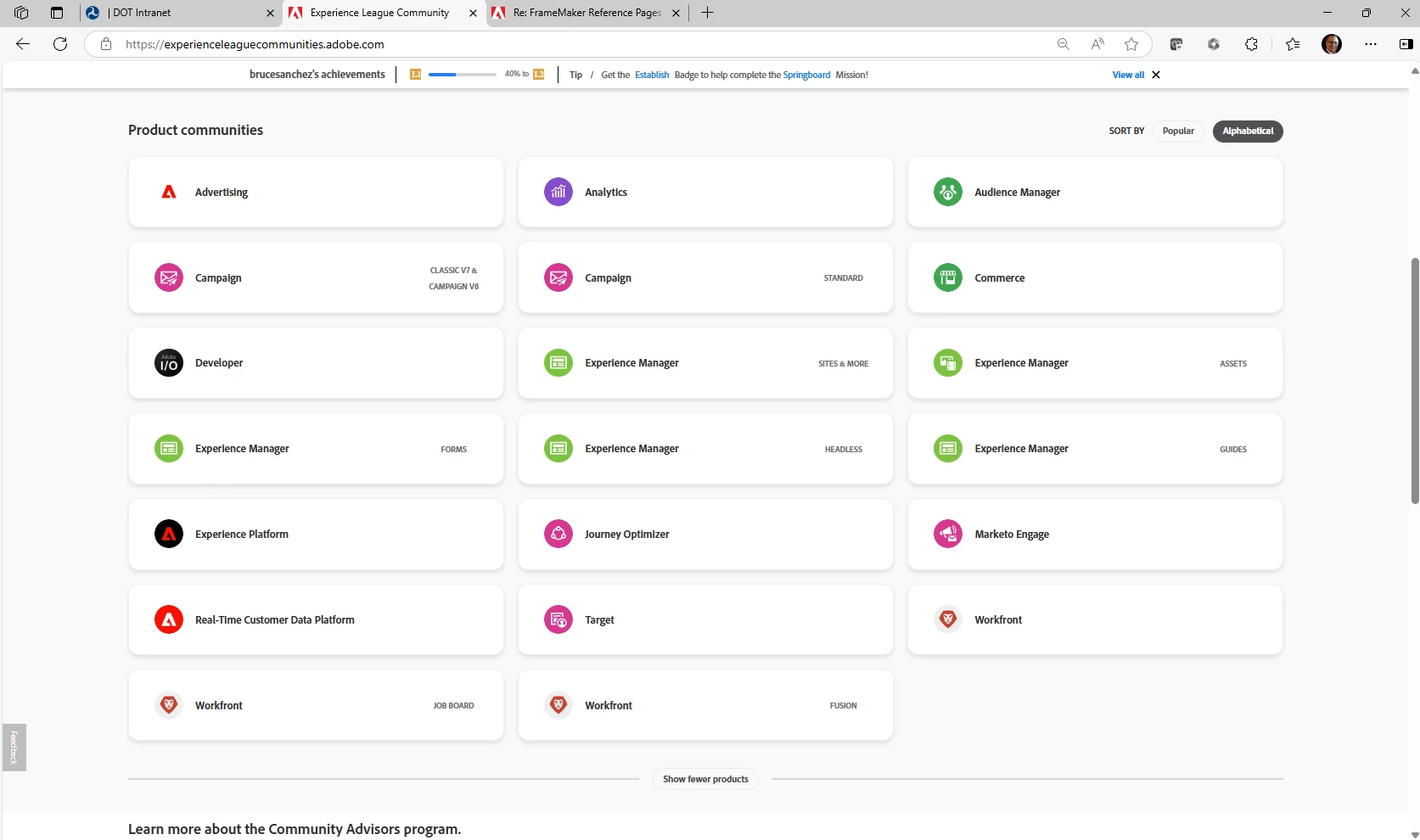Click Workfront Job Board lion icon
This screenshot has height=840, width=1420.
(x=169, y=705)
